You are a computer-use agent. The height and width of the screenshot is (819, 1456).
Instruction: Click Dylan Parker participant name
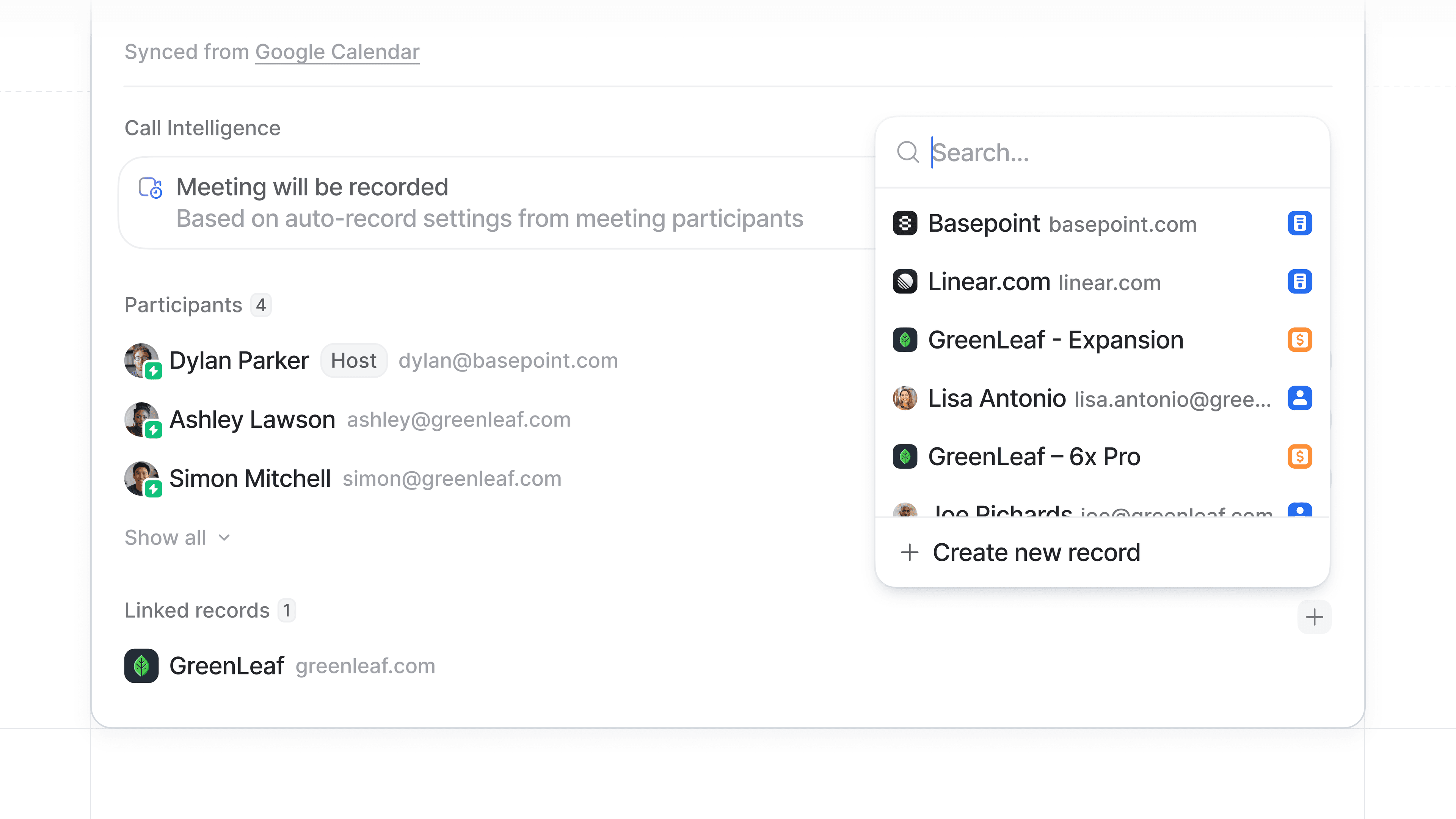click(x=239, y=361)
